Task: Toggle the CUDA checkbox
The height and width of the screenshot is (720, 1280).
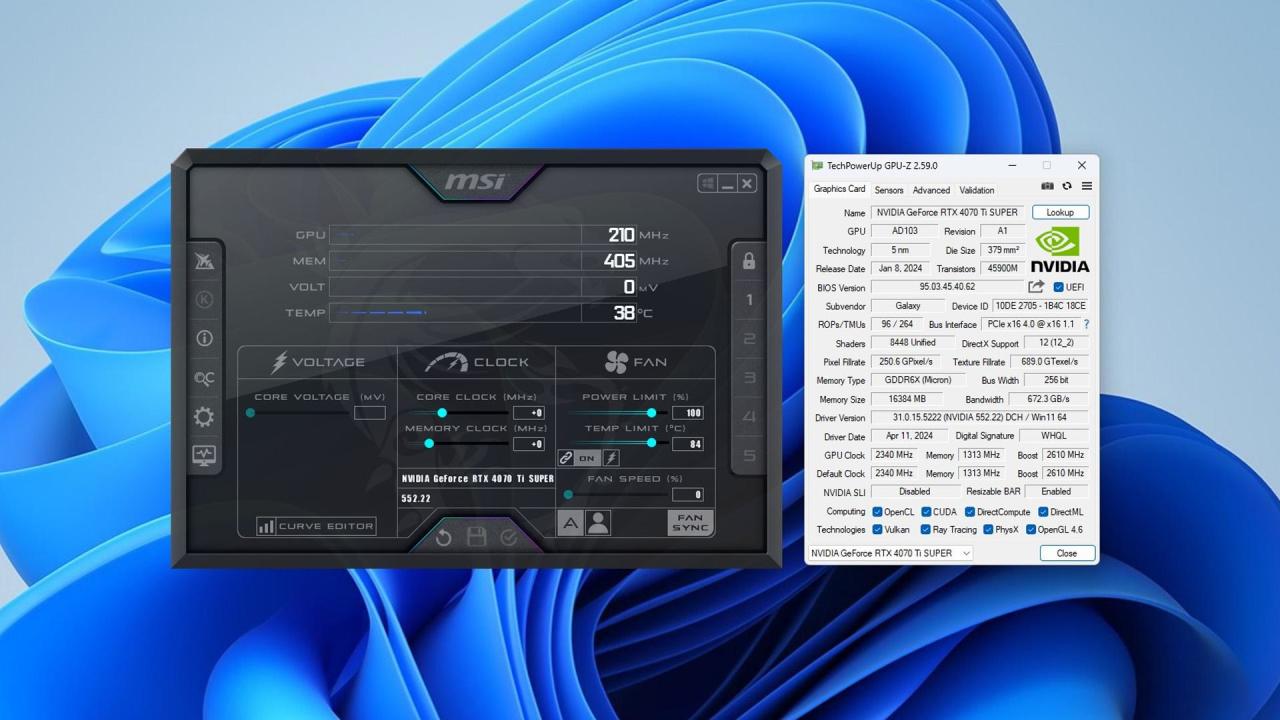Action: 926,512
